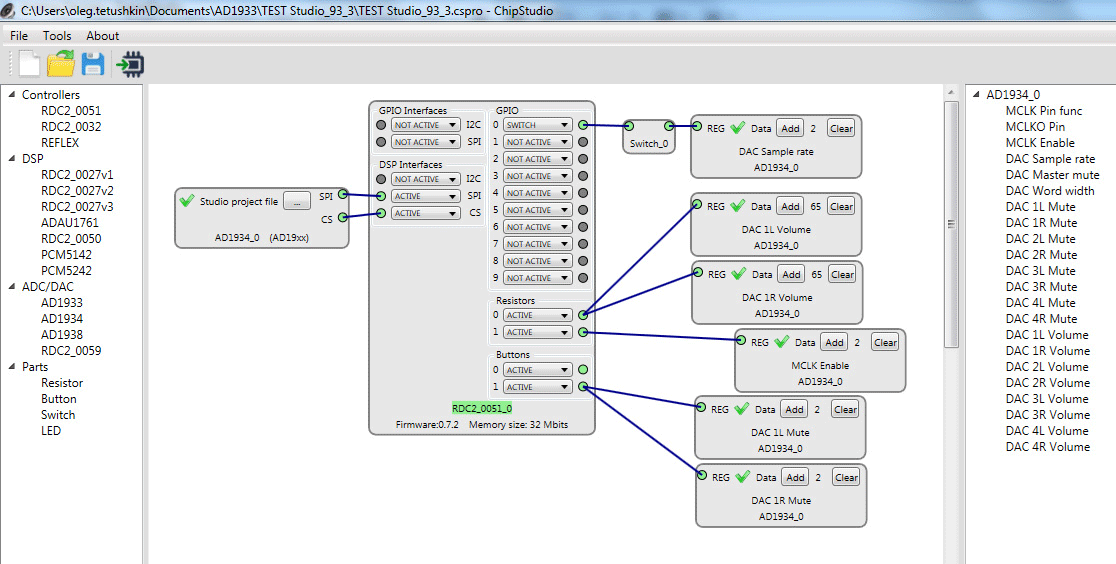Click the DSP Interfaces SPI green port
The height and width of the screenshot is (564, 1116).
click(381, 196)
